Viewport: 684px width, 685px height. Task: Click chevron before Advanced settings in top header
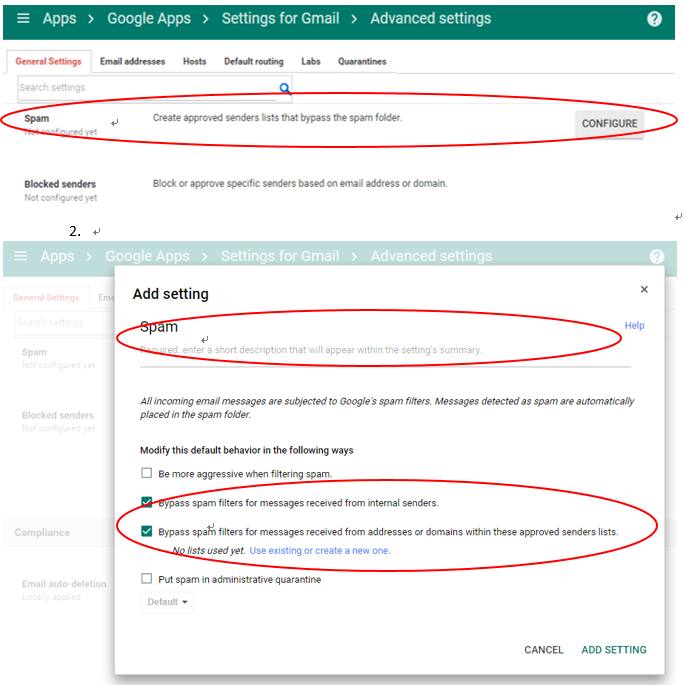[x=354, y=19]
